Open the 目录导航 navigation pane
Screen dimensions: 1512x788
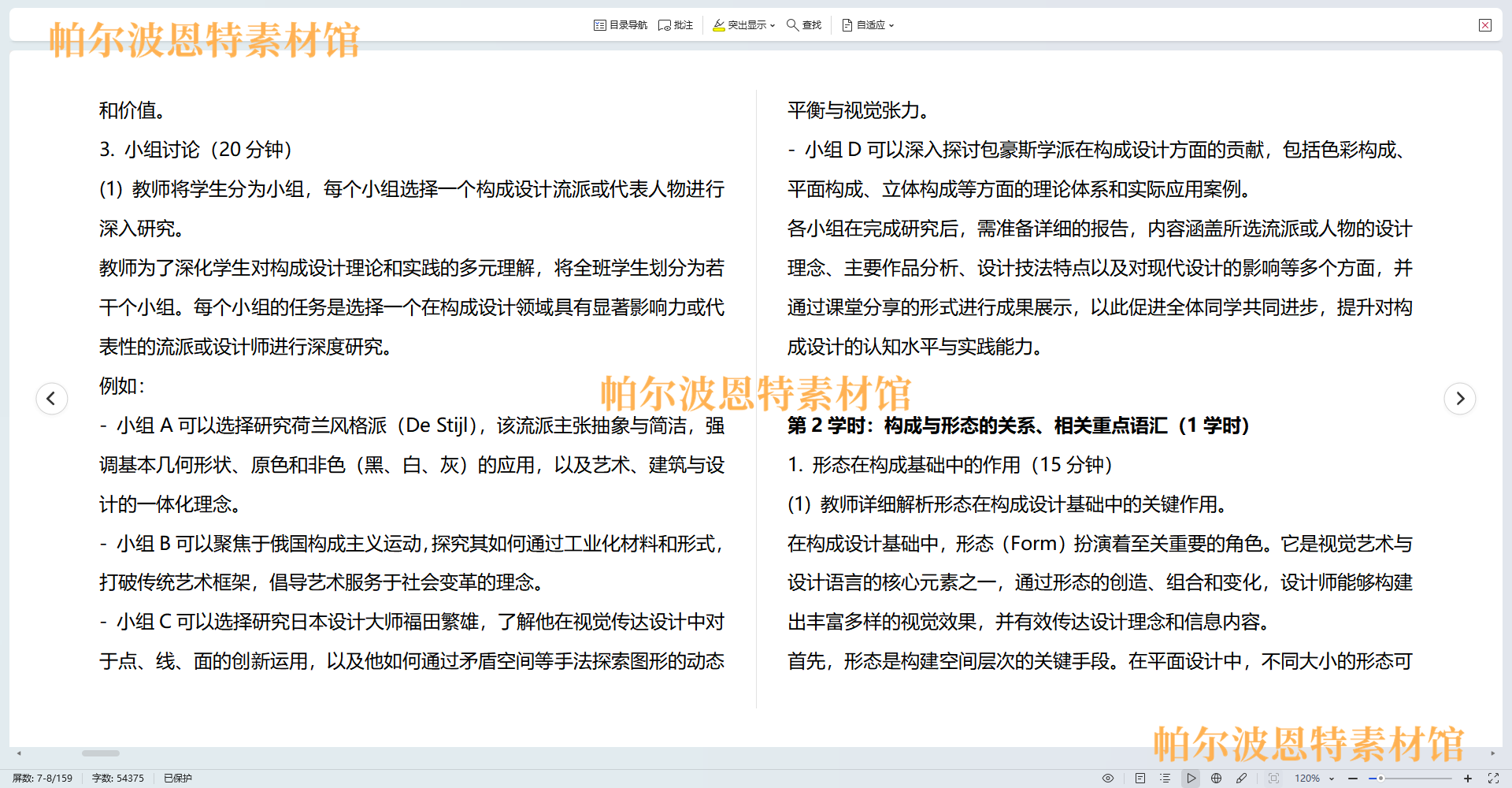[620, 25]
